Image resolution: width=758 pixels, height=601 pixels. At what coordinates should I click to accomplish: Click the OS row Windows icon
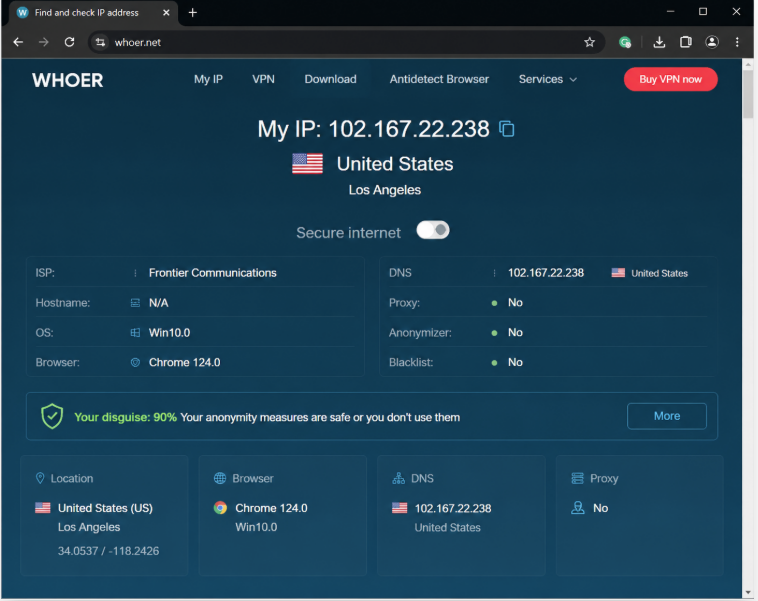[135, 333]
